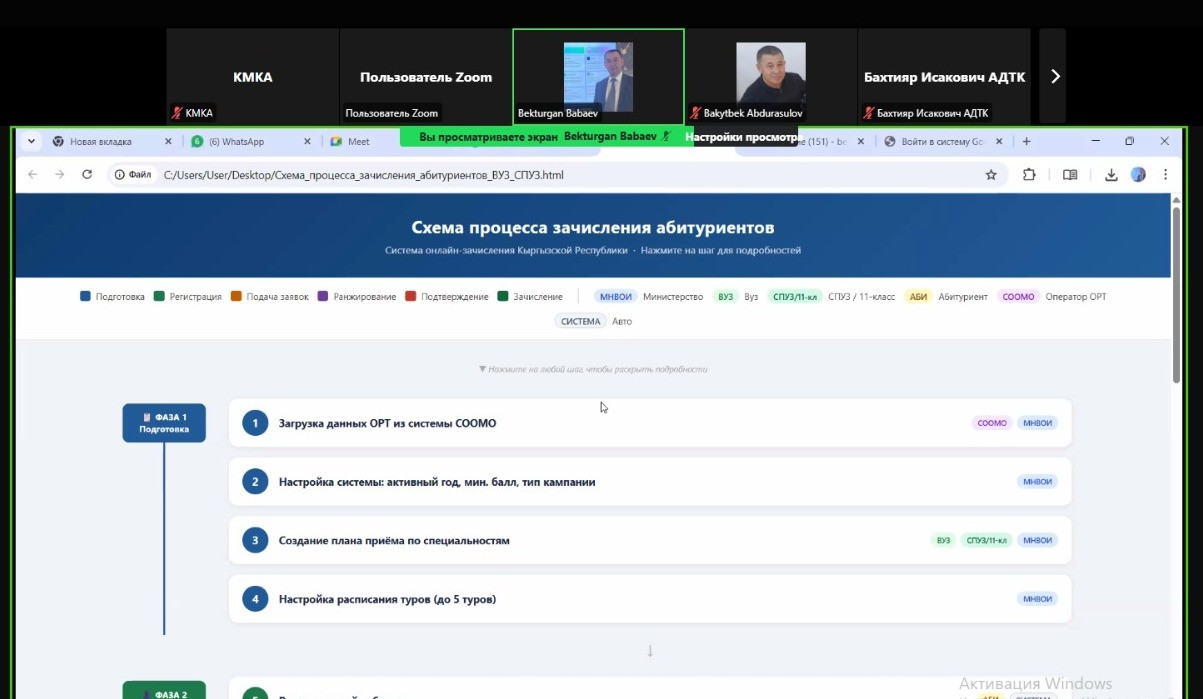Open the browser extensions puzzle icon

(x=1029, y=175)
